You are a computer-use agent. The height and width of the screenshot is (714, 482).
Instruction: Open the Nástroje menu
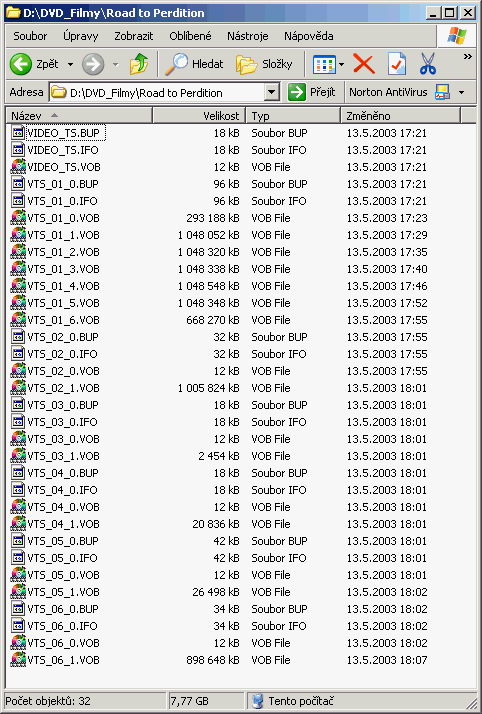(248, 36)
